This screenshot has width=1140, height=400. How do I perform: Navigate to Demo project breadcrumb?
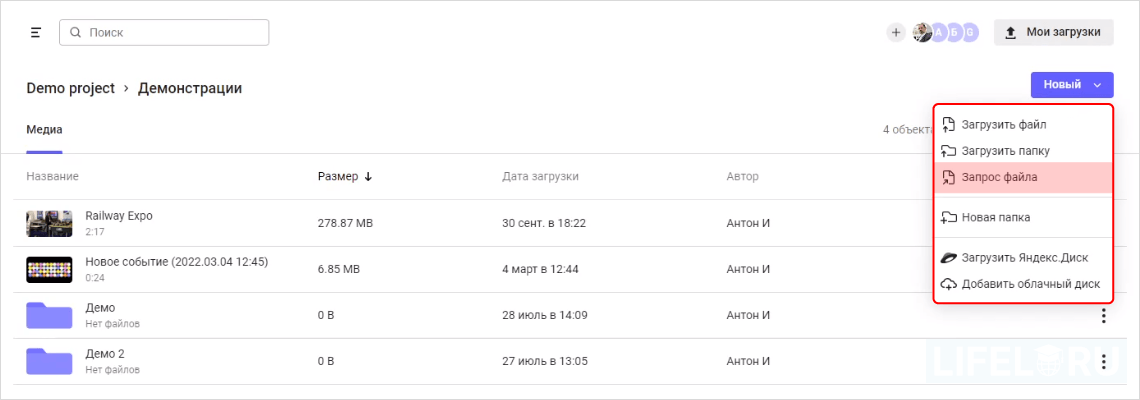click(70, 88)
